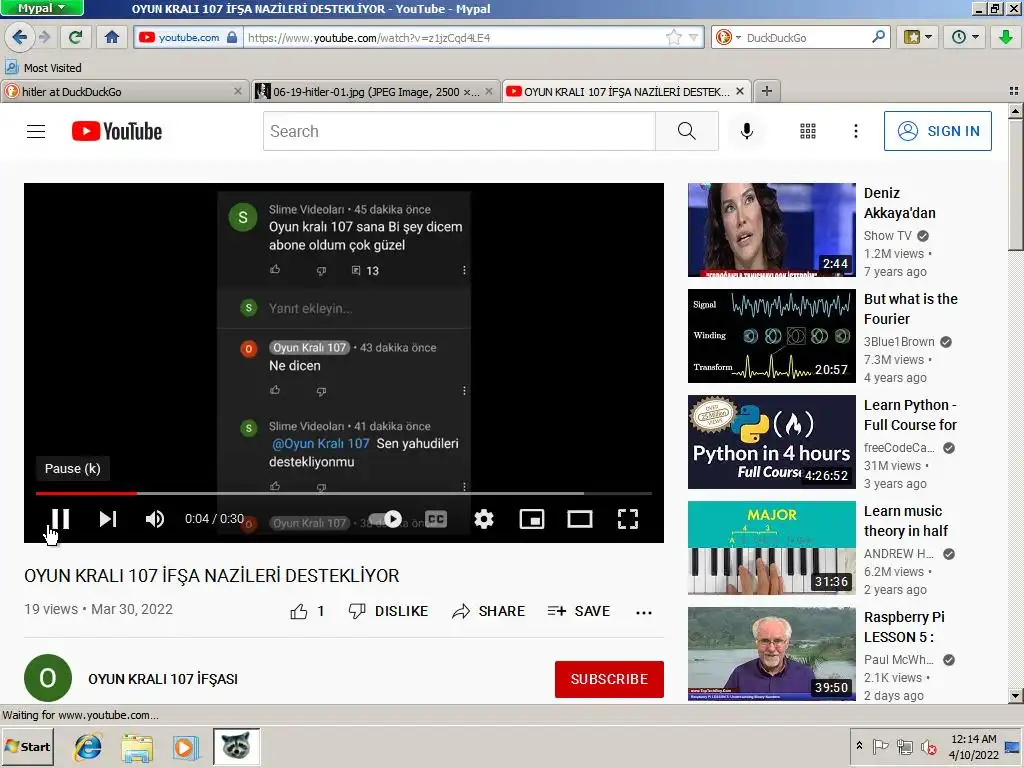This screenshot has height=768, width=1024.
Task: Toggle the autoplay switch
Action: pyautogui.click(x=385, y=519)
